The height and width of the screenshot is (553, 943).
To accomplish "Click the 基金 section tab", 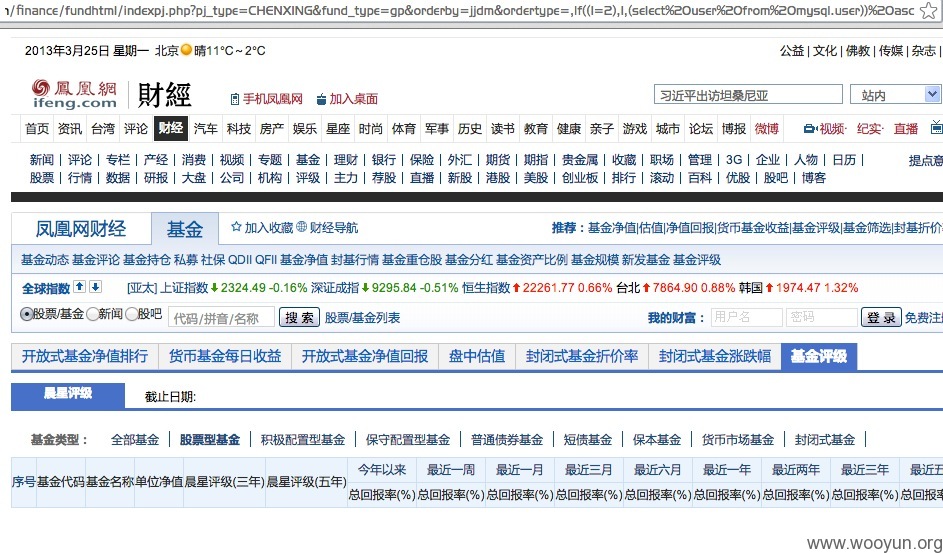I will coord(185,229).
